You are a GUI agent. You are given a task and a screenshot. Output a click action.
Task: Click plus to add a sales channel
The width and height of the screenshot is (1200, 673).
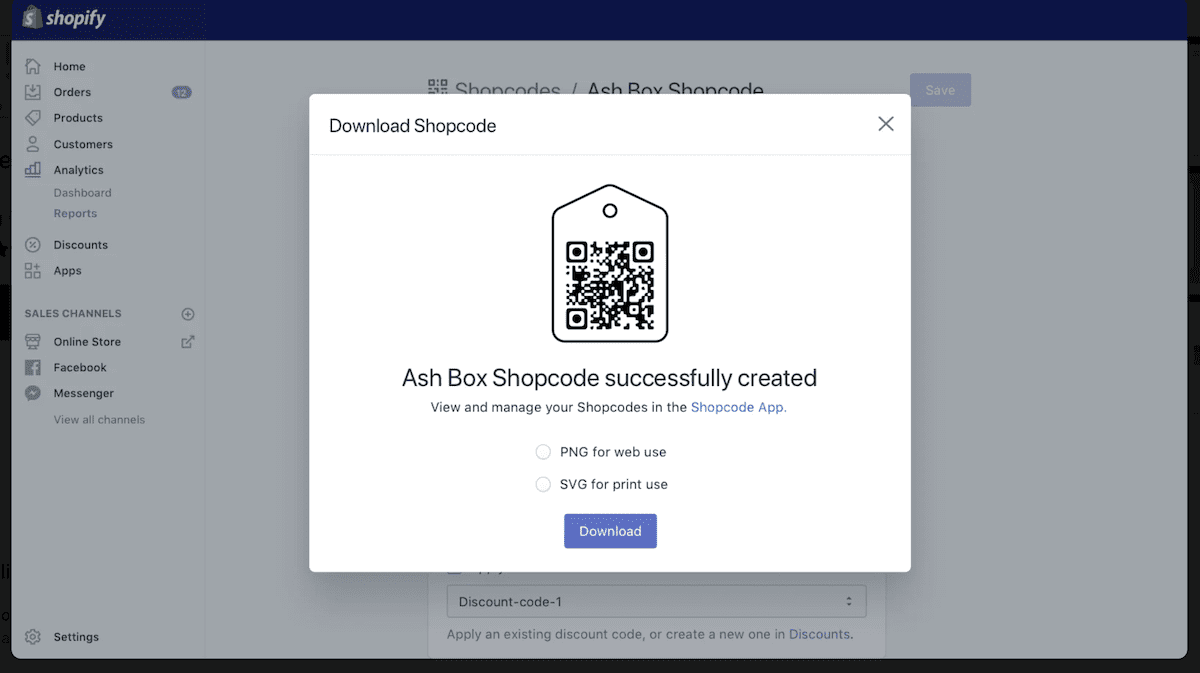(x=187, y=313)
